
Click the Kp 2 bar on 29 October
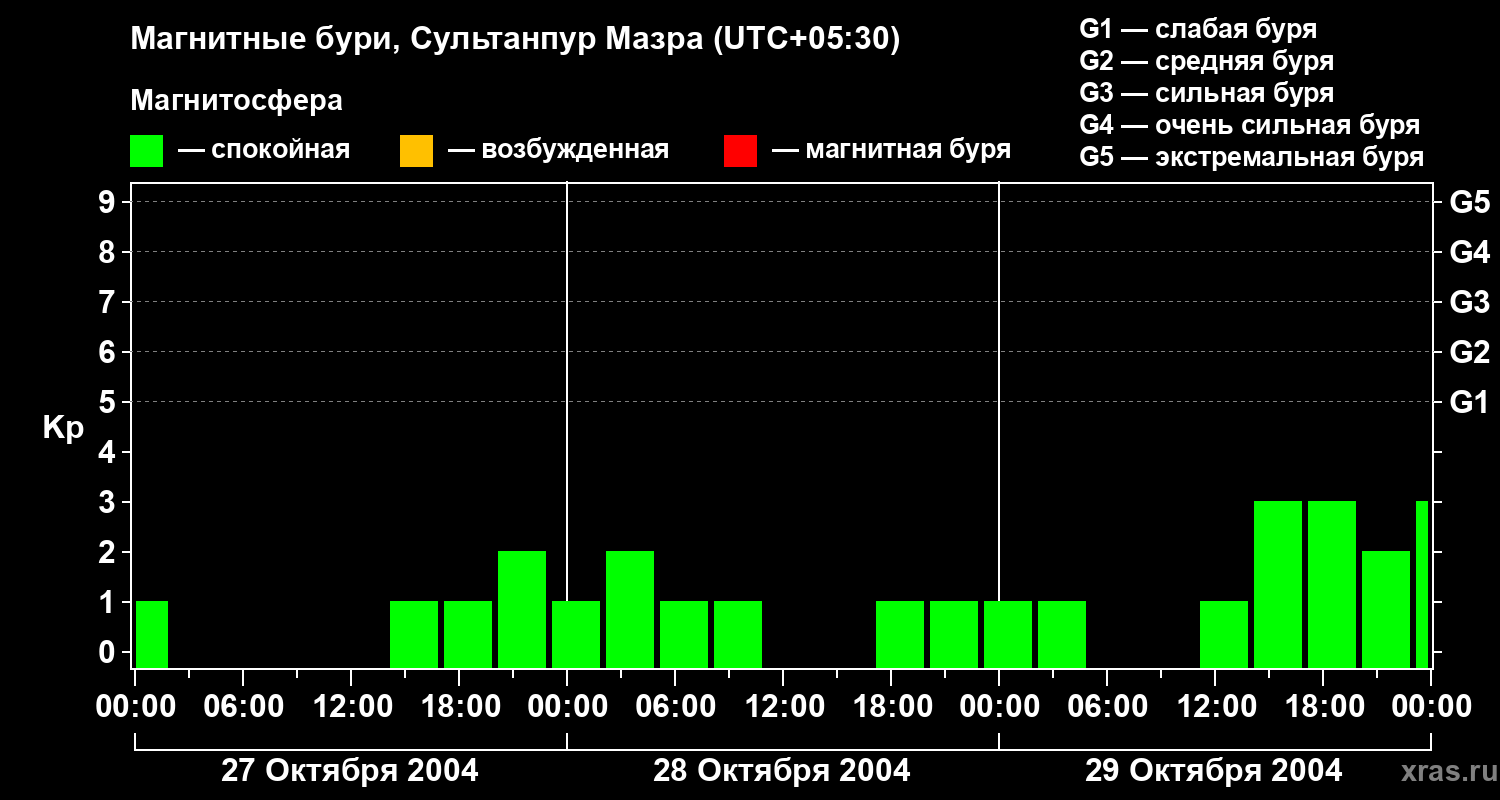point(1386,610)
